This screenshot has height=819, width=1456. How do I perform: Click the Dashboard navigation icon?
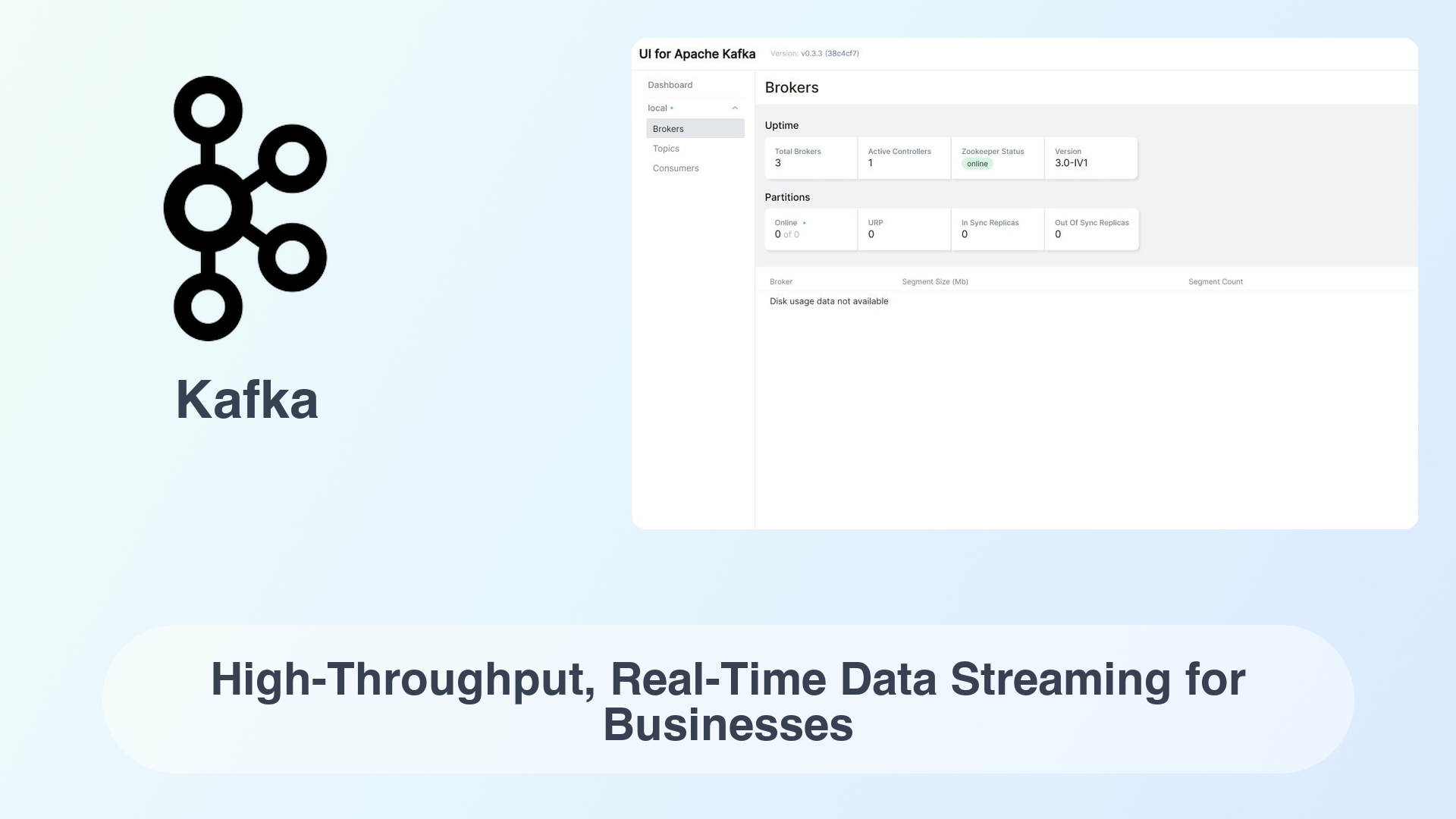coord(670,84)
